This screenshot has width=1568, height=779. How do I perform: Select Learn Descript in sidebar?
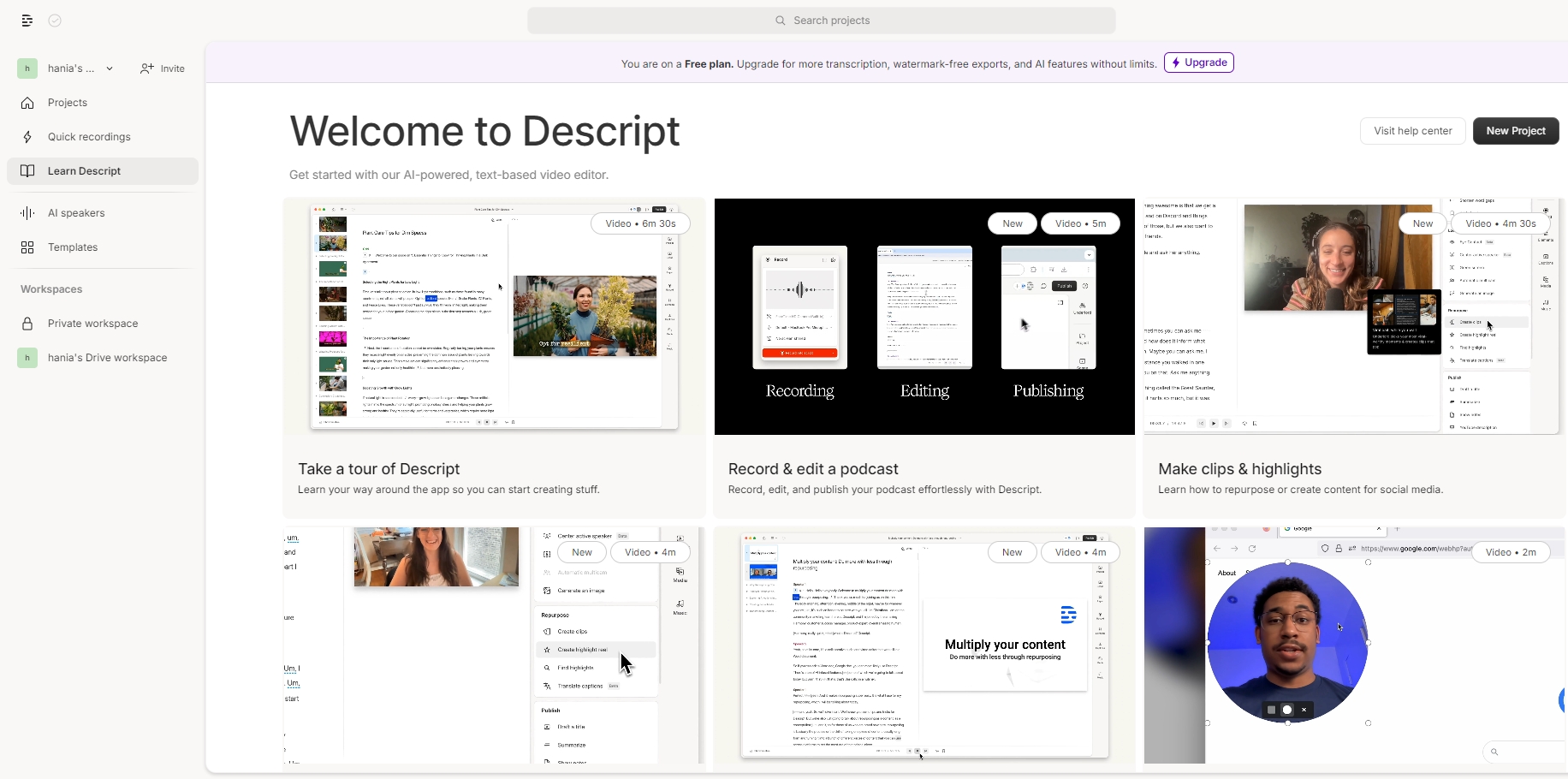103,171
